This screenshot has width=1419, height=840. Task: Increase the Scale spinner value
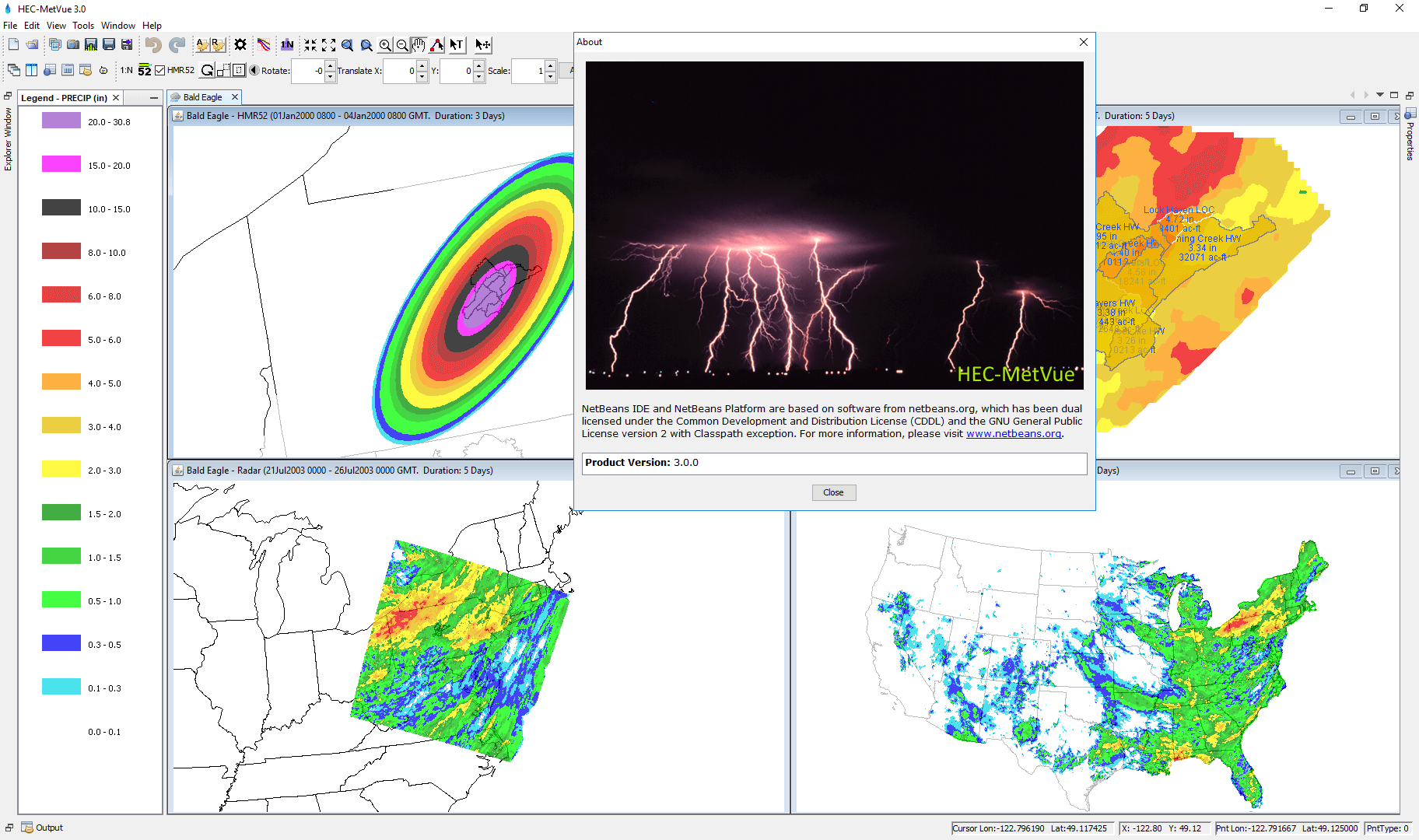pos(551,65)
